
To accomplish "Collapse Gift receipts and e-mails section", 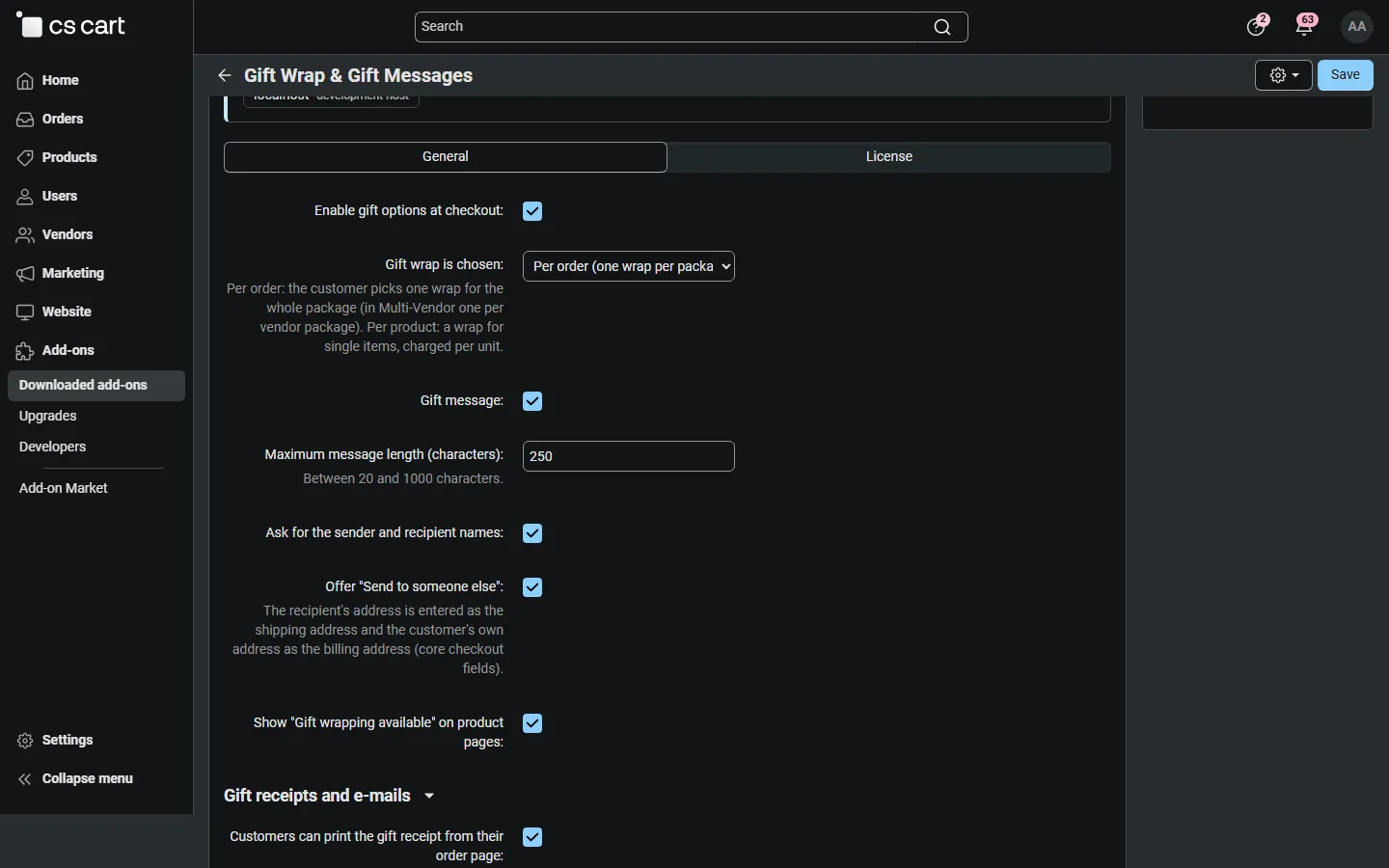I will pyautogui.click(x=330, y=796).
